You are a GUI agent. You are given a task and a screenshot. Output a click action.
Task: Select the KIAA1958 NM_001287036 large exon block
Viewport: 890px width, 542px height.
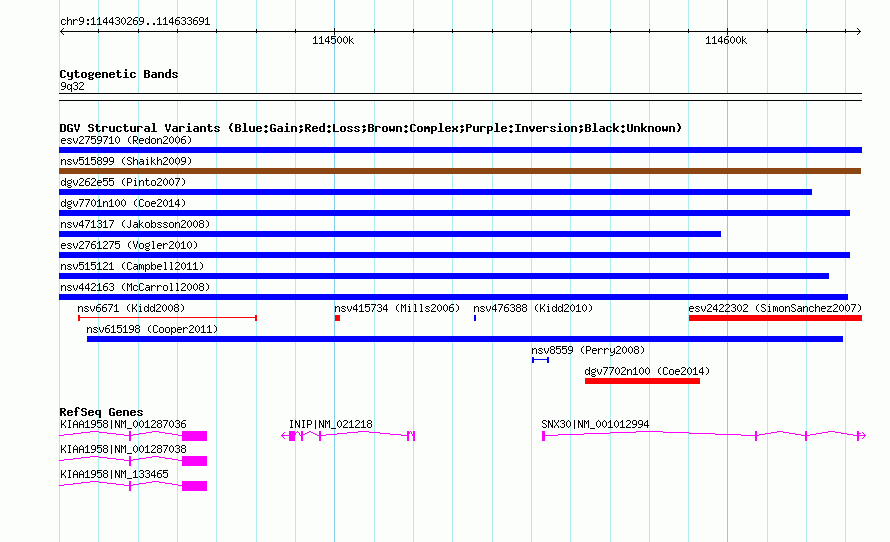(195, 436)
